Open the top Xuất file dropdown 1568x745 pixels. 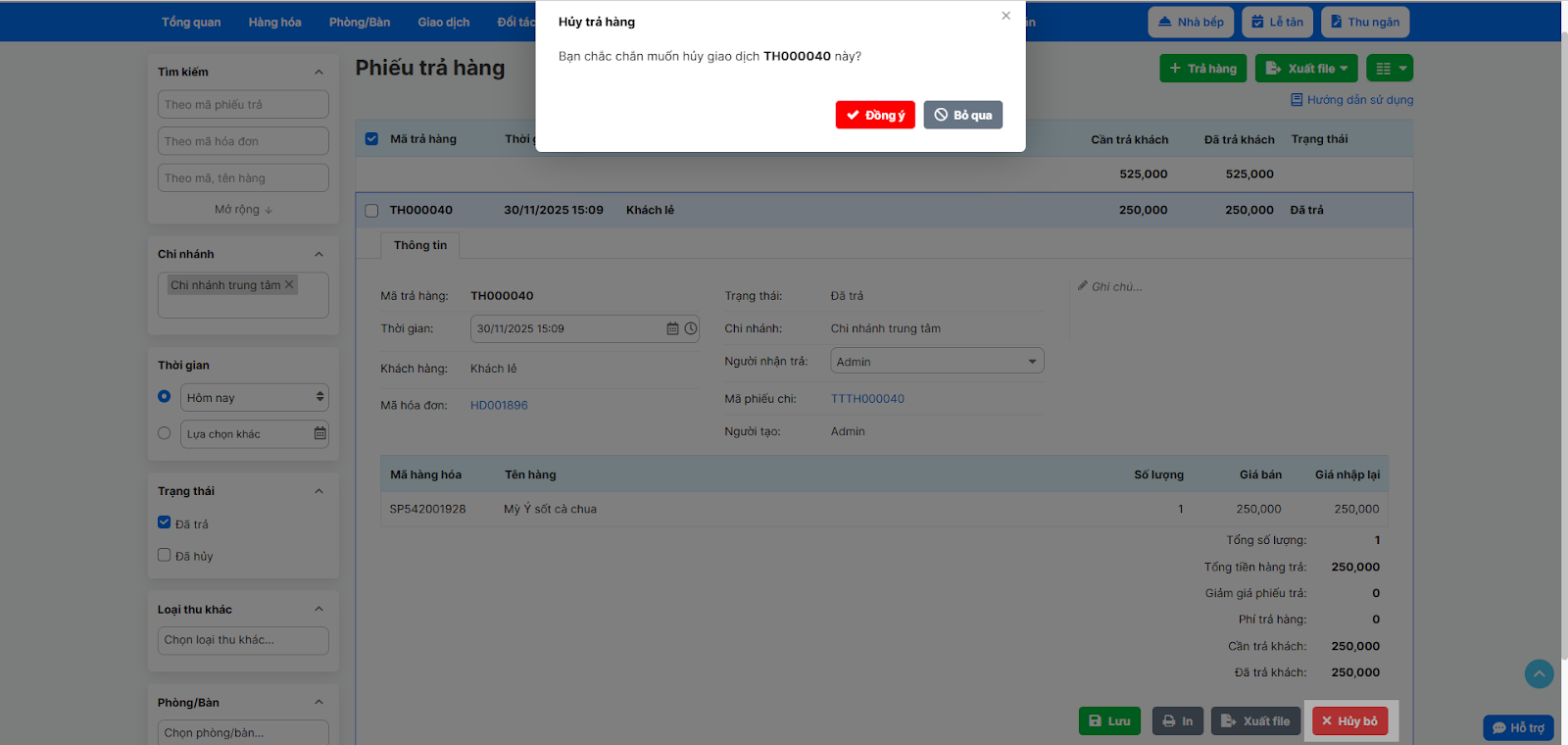(1306, 68)
